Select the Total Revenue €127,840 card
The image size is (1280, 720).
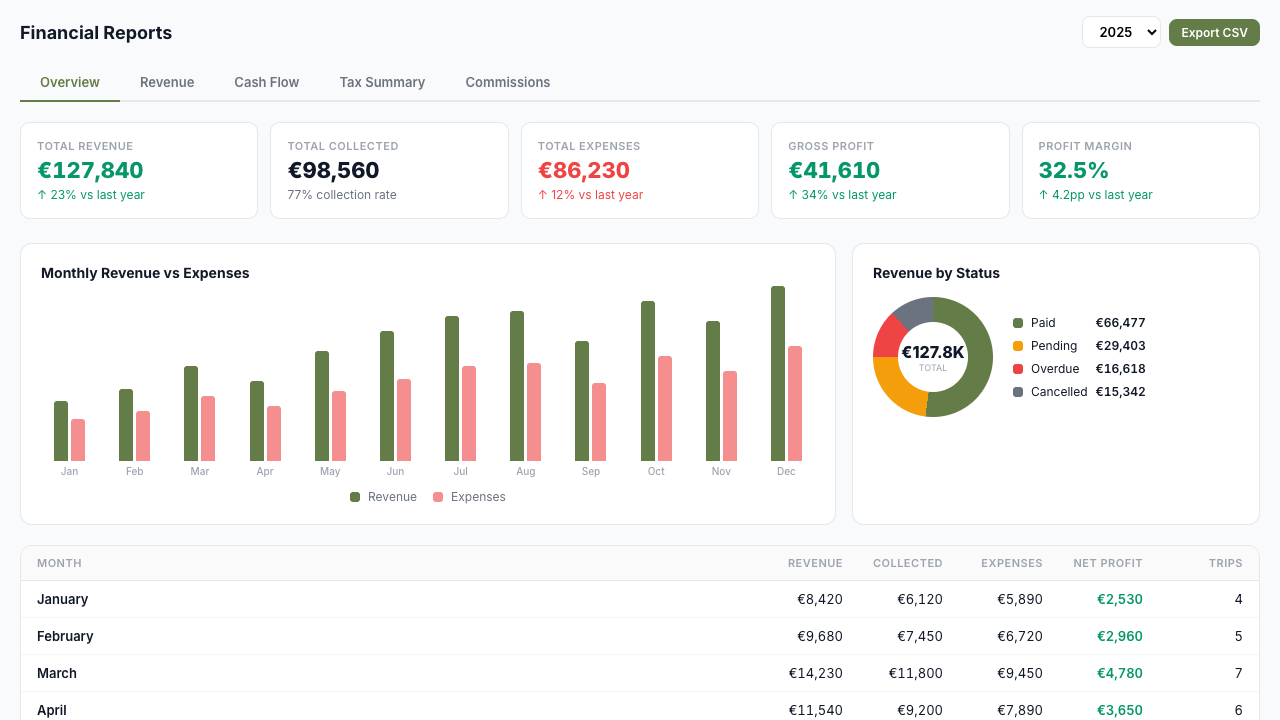[139, 170]
